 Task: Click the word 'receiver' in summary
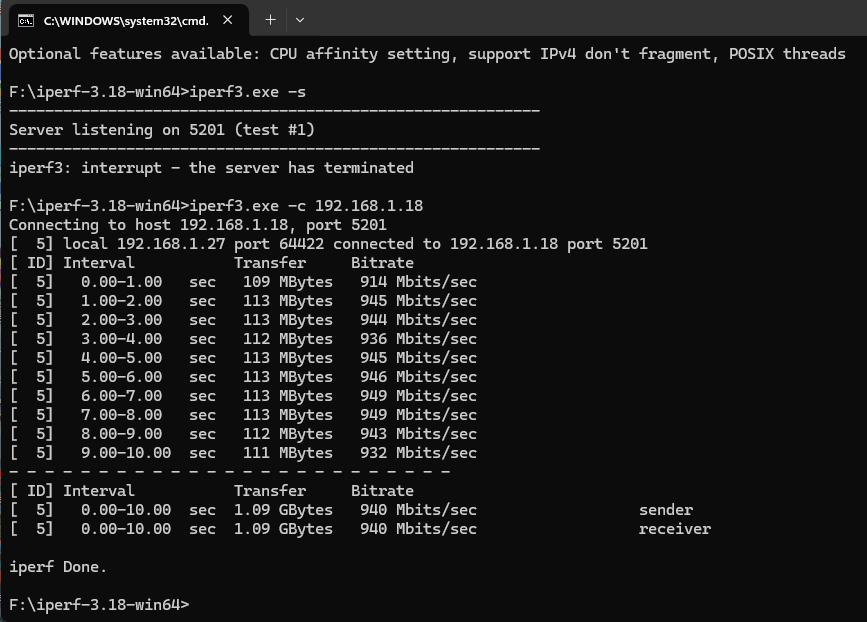(675, 529)
